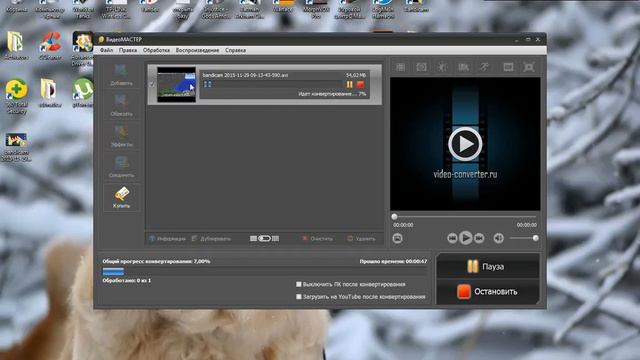
Task: Click the aspect-ratio screen icon above the preview
Action: pyautogui.click(x=508, y=67)
